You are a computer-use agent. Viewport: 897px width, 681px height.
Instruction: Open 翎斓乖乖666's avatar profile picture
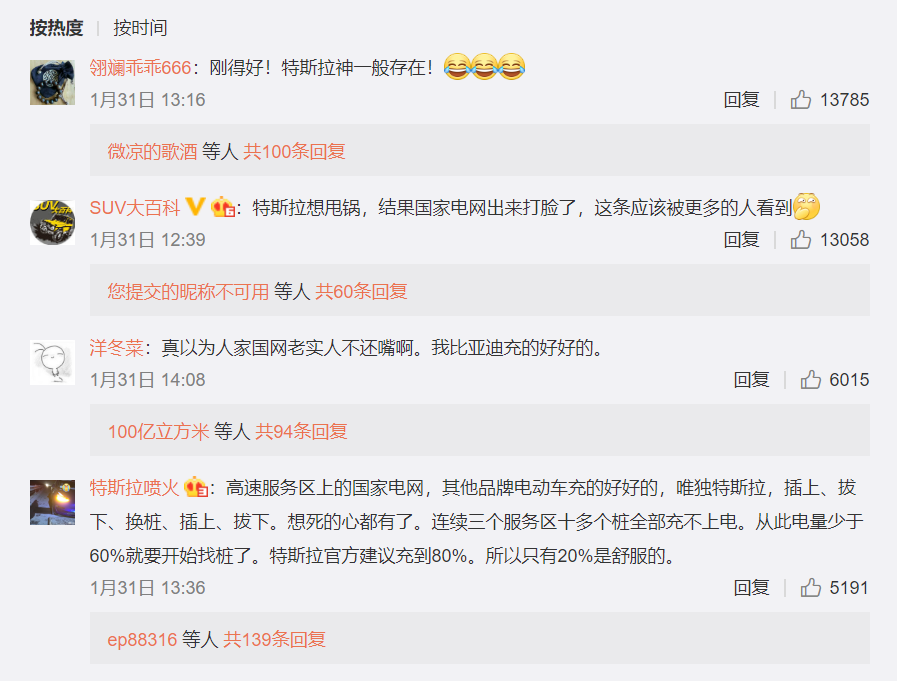click(52, 82)
